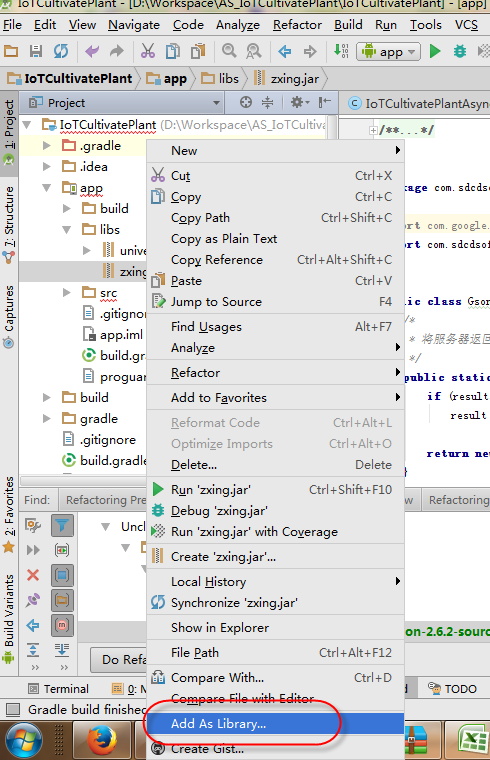This screenshot has height=760, width=490.
Task: Click the Find magnifier toolbar icon
Action: (x=229, y=50)
